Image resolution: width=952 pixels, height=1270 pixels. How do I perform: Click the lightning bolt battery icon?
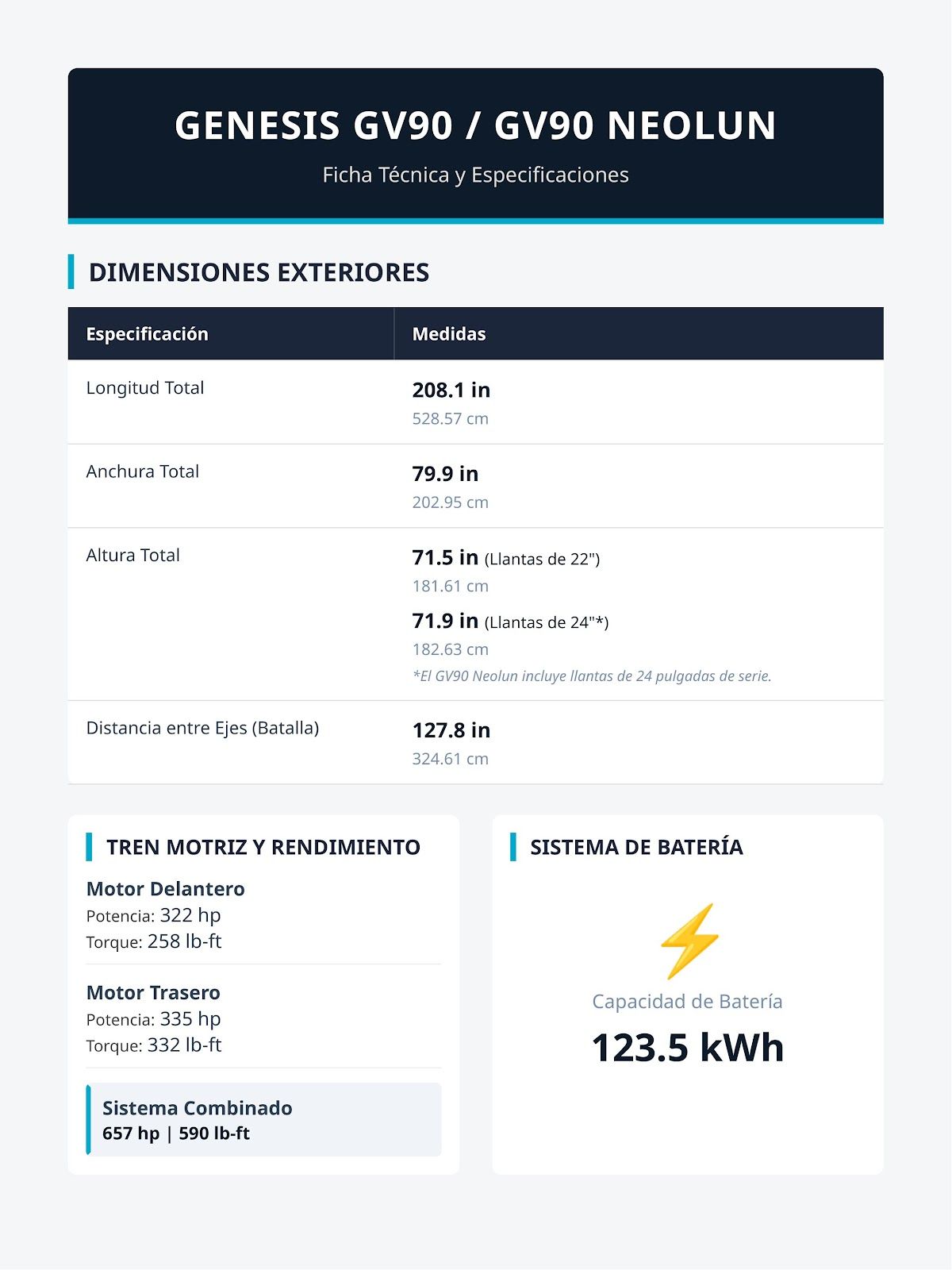pos(689,941)
